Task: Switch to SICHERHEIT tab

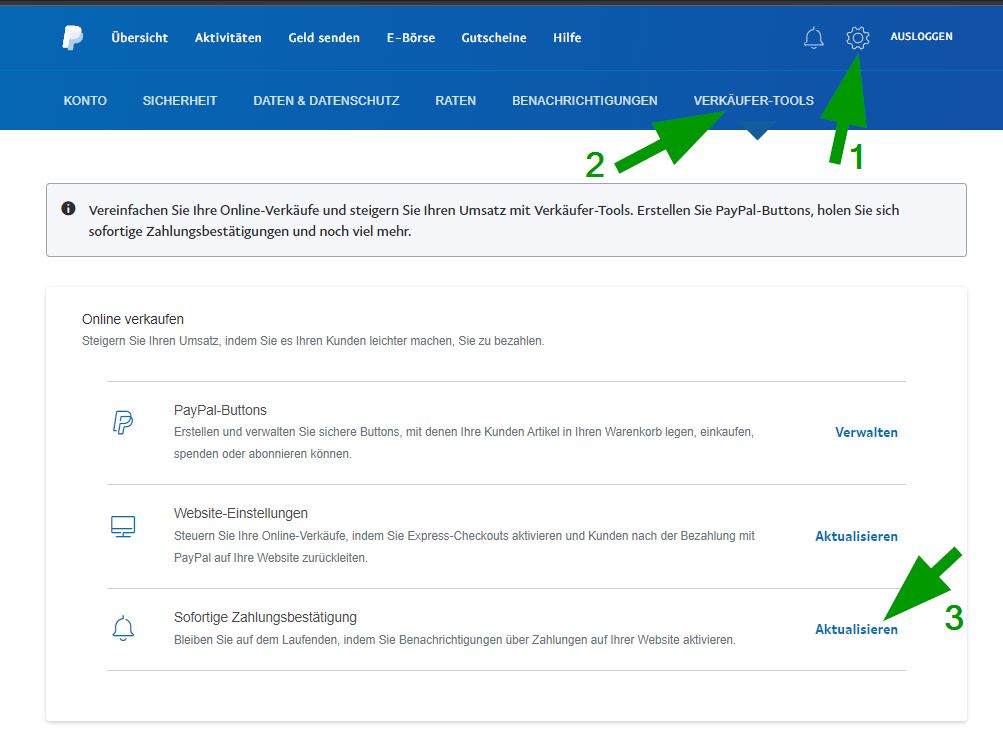Action: pyautogui.click(x=180, y=100)
